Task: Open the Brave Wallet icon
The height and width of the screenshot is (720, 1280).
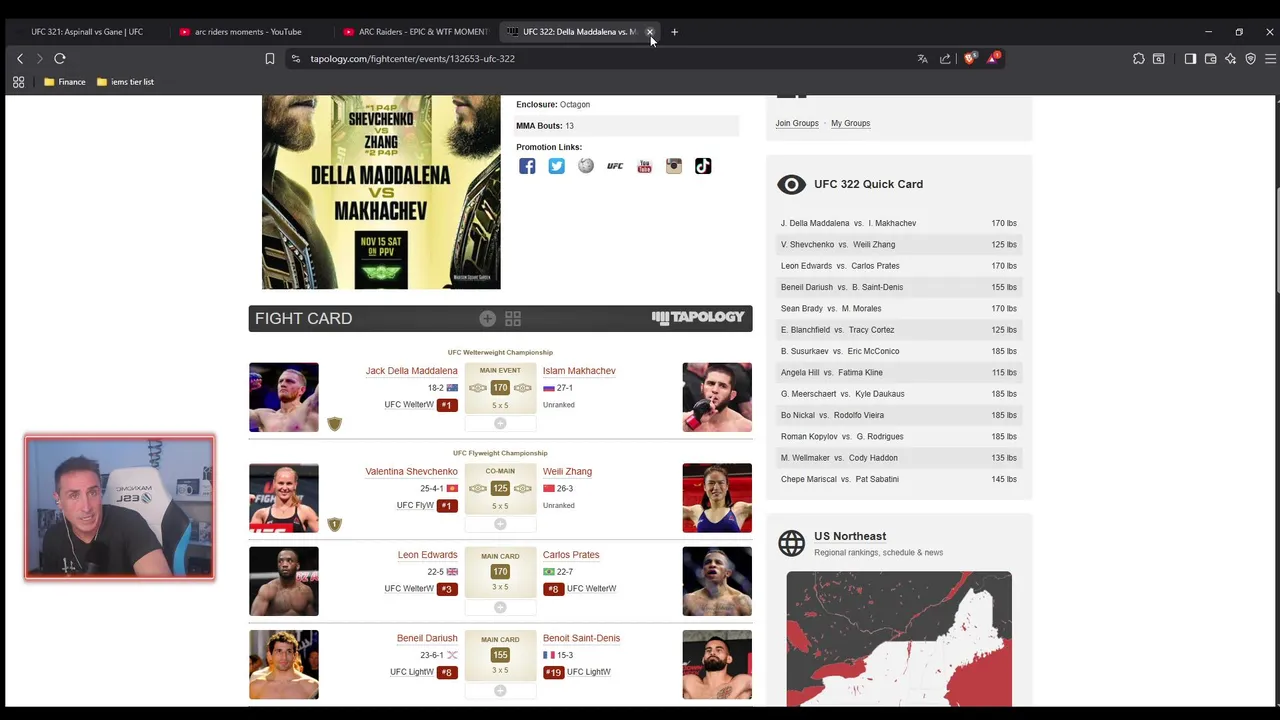Action: pos(1210,59)
